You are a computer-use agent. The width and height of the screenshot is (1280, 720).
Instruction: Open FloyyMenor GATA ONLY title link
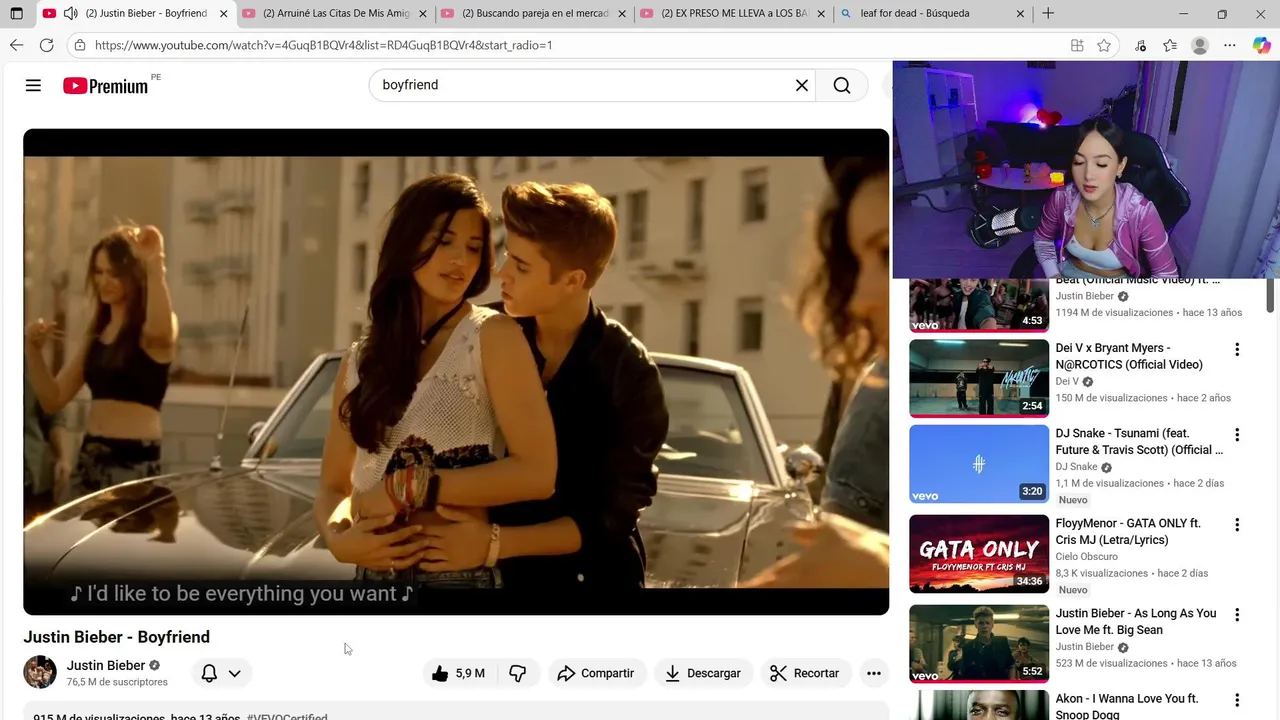pyautogui.click(x=1128, y=531)
